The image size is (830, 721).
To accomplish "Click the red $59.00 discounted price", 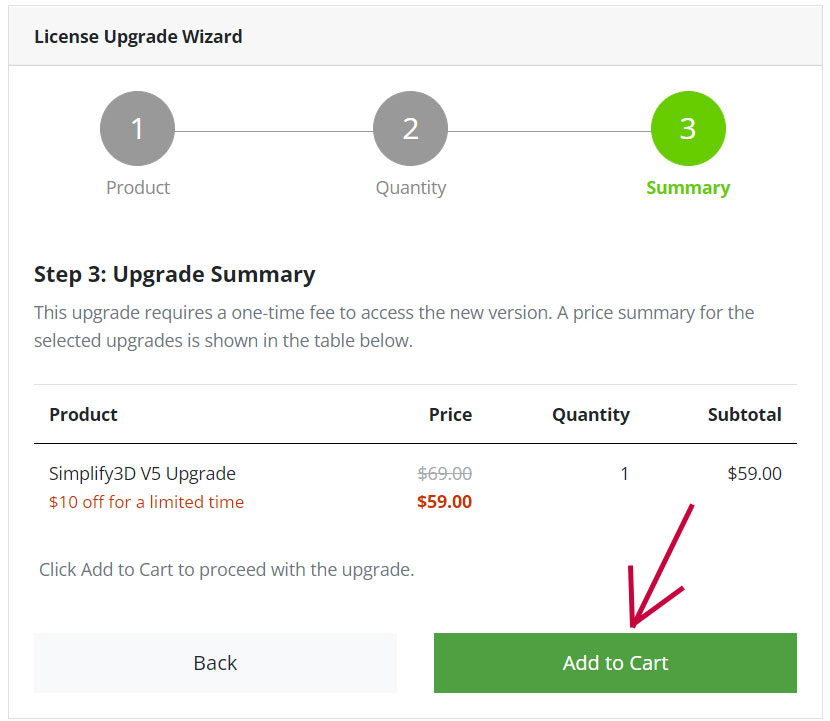I will 444,502.
